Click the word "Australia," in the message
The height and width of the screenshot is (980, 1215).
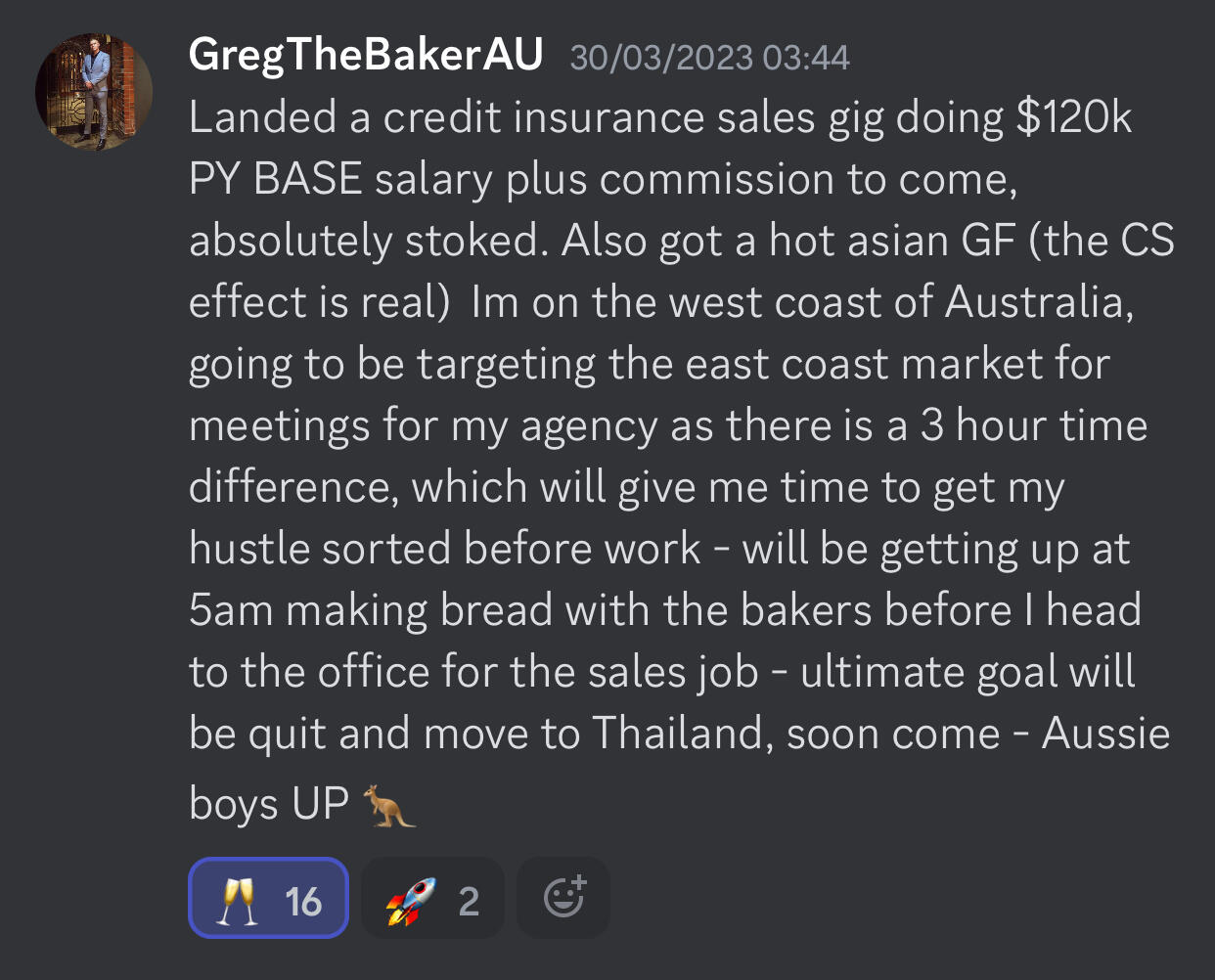pyautogui.click(x=1039, y=302)
